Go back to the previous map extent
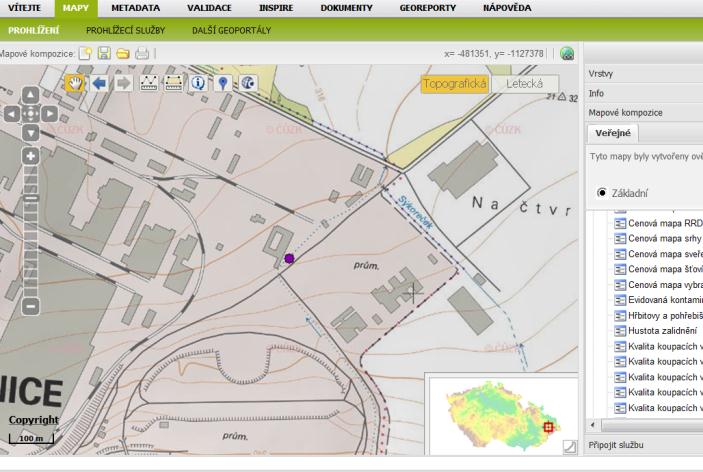 [x=99, y=83]
